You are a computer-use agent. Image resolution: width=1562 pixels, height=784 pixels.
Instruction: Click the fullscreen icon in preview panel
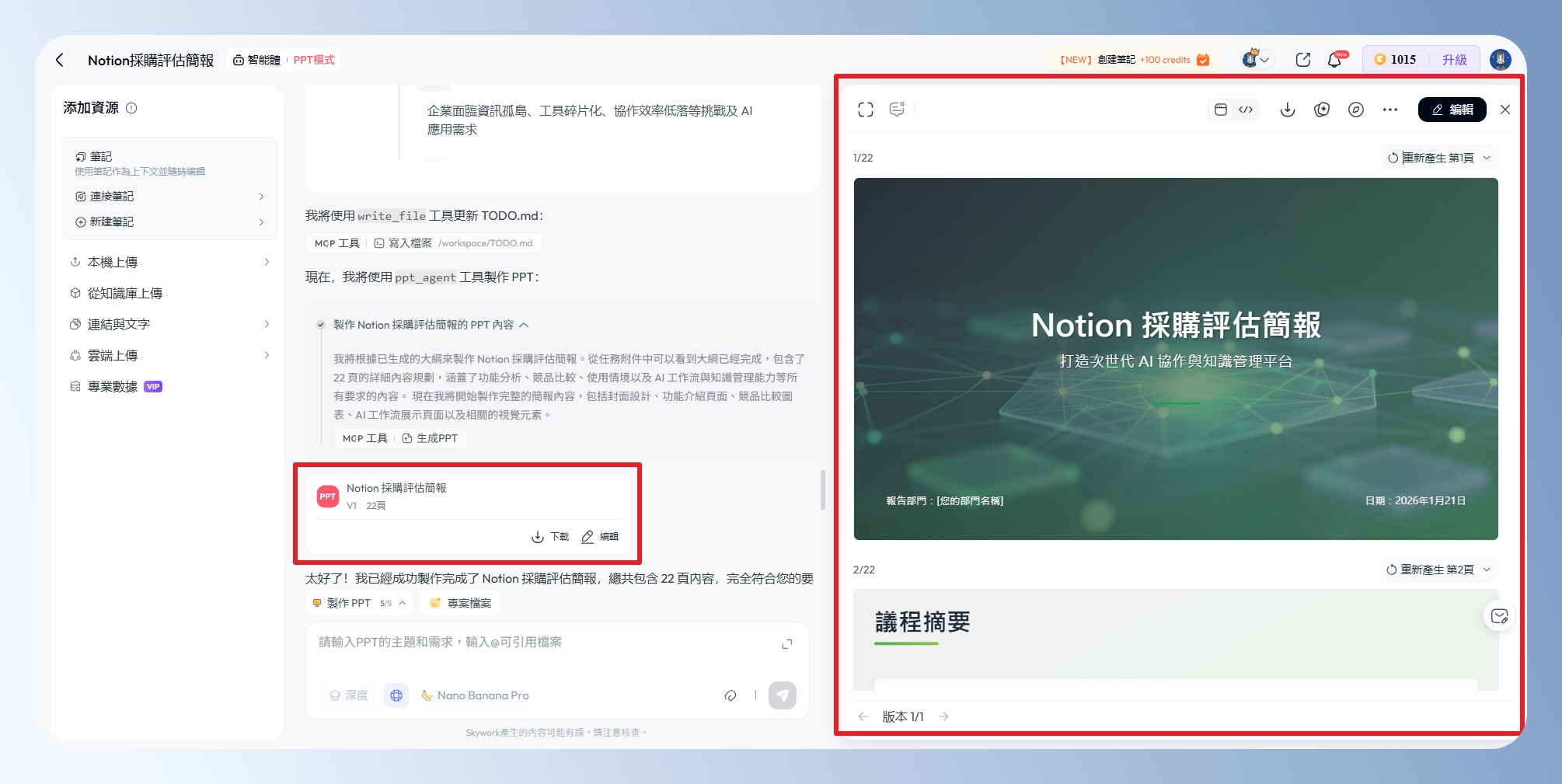click(x=866, y=110)
